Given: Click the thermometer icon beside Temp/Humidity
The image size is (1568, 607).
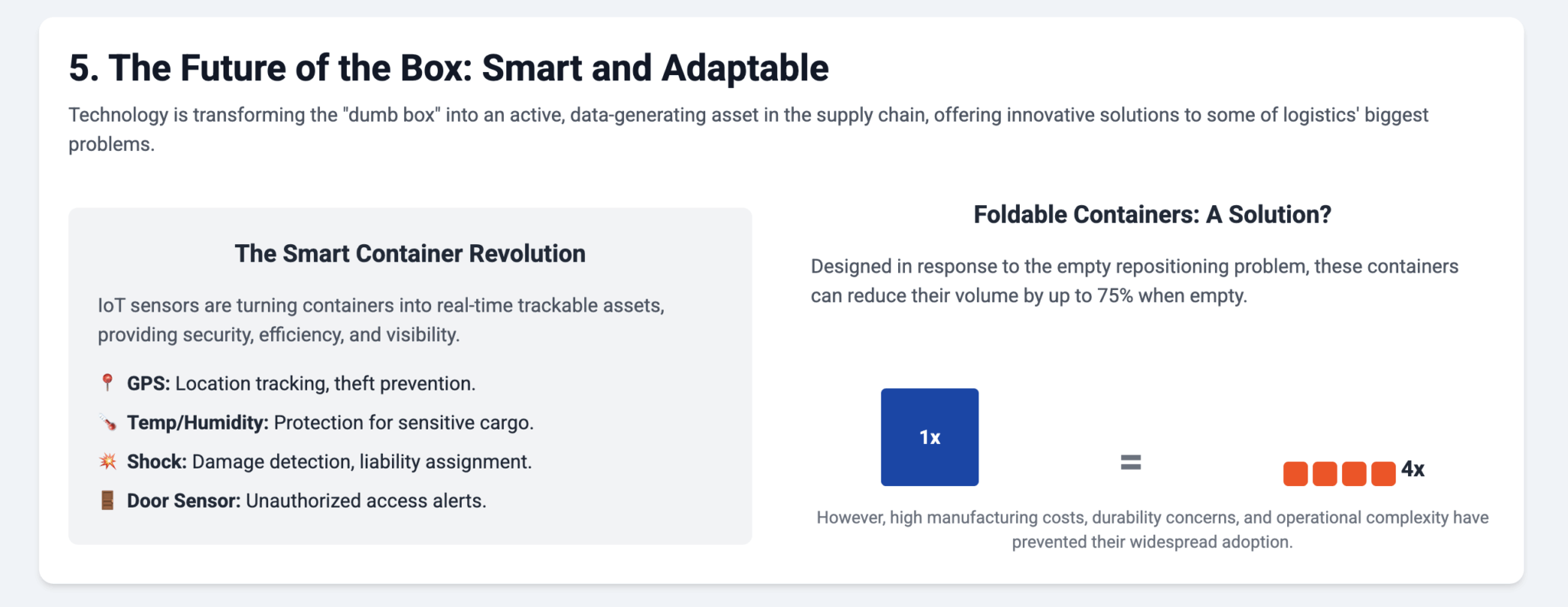Looking at the screenshot, I should point(108,422).
